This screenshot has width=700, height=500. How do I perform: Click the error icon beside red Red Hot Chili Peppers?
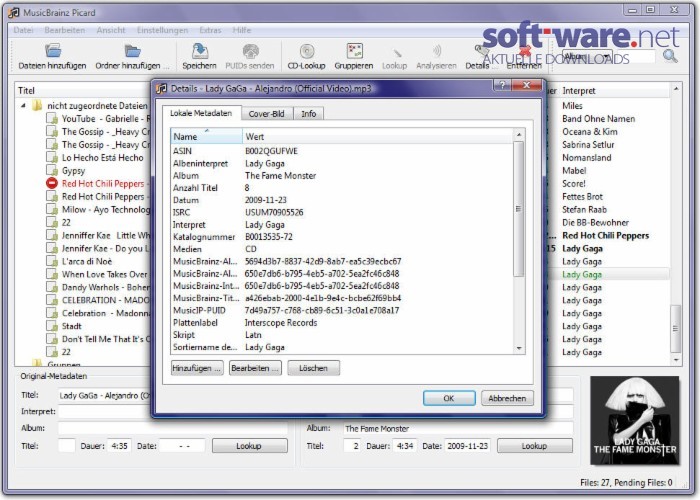[52, 183]
